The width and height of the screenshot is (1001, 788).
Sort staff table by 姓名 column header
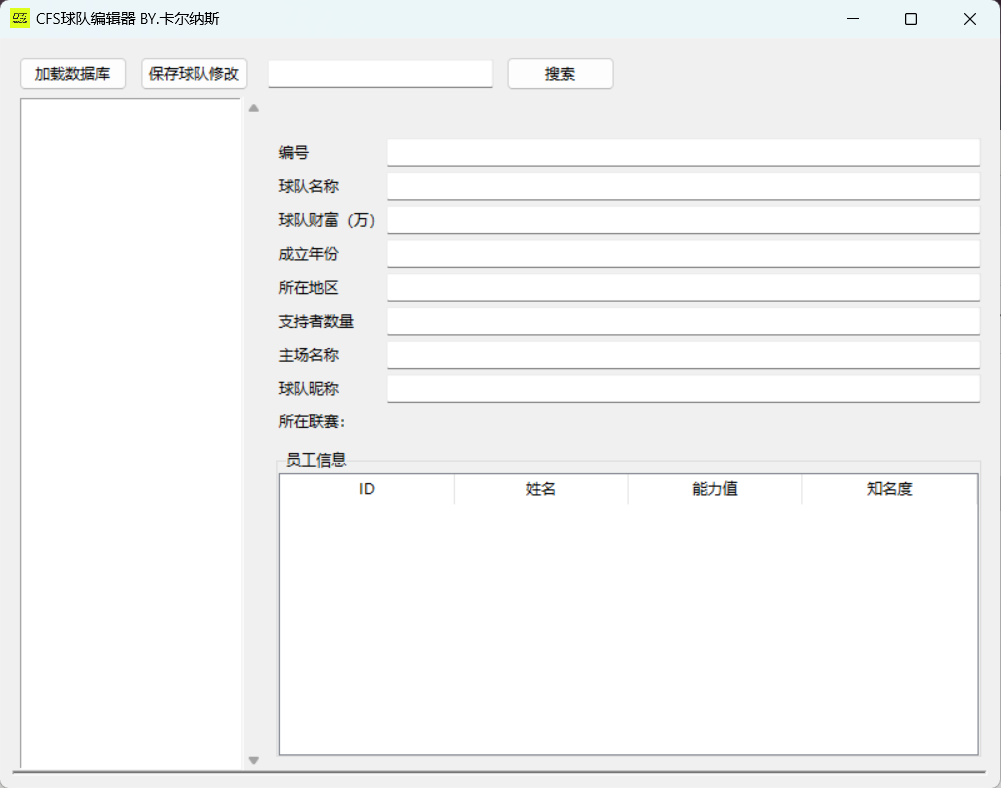click(x=541, y=489)
